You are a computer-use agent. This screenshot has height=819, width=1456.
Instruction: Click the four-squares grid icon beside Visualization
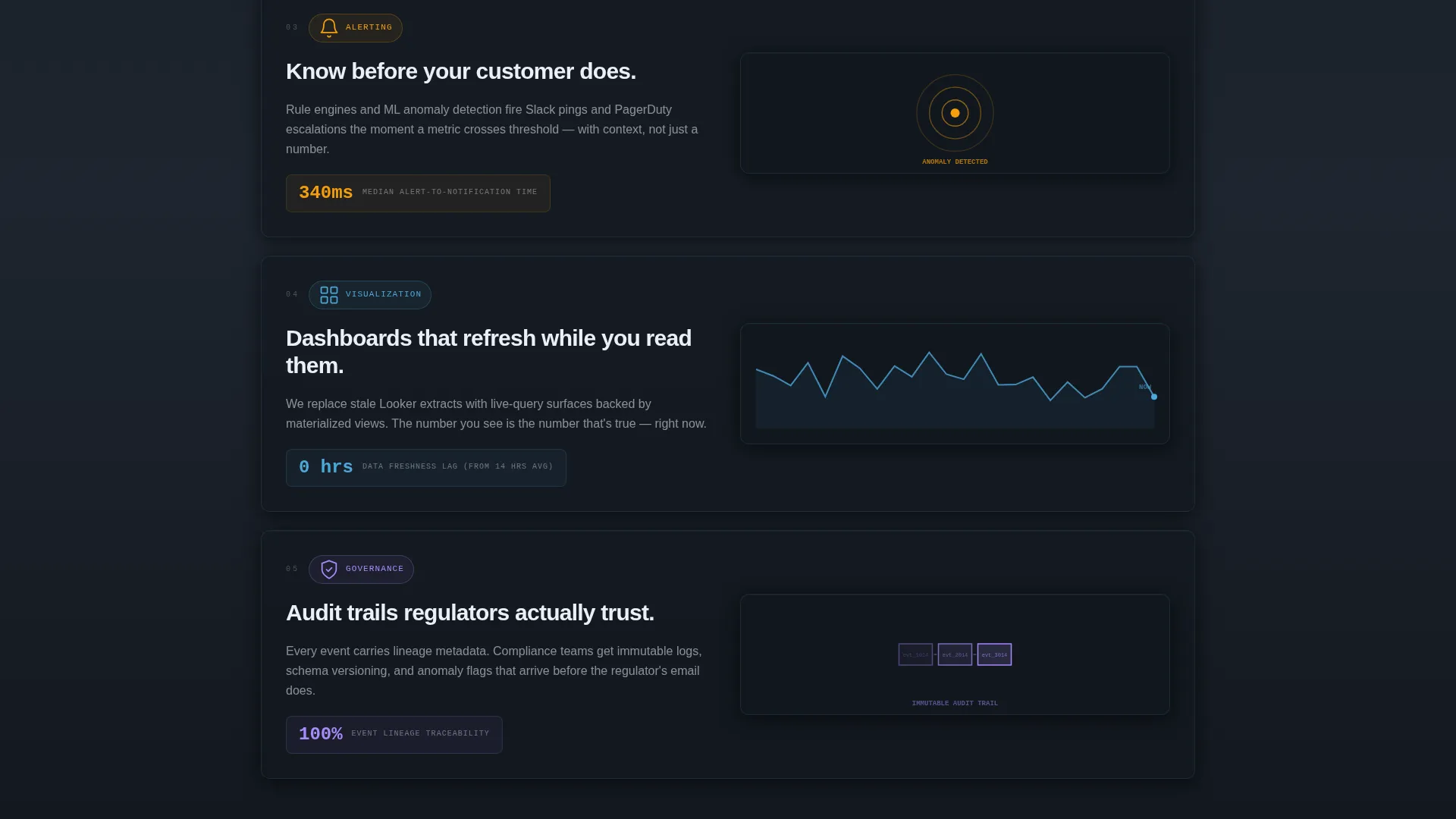328,295
